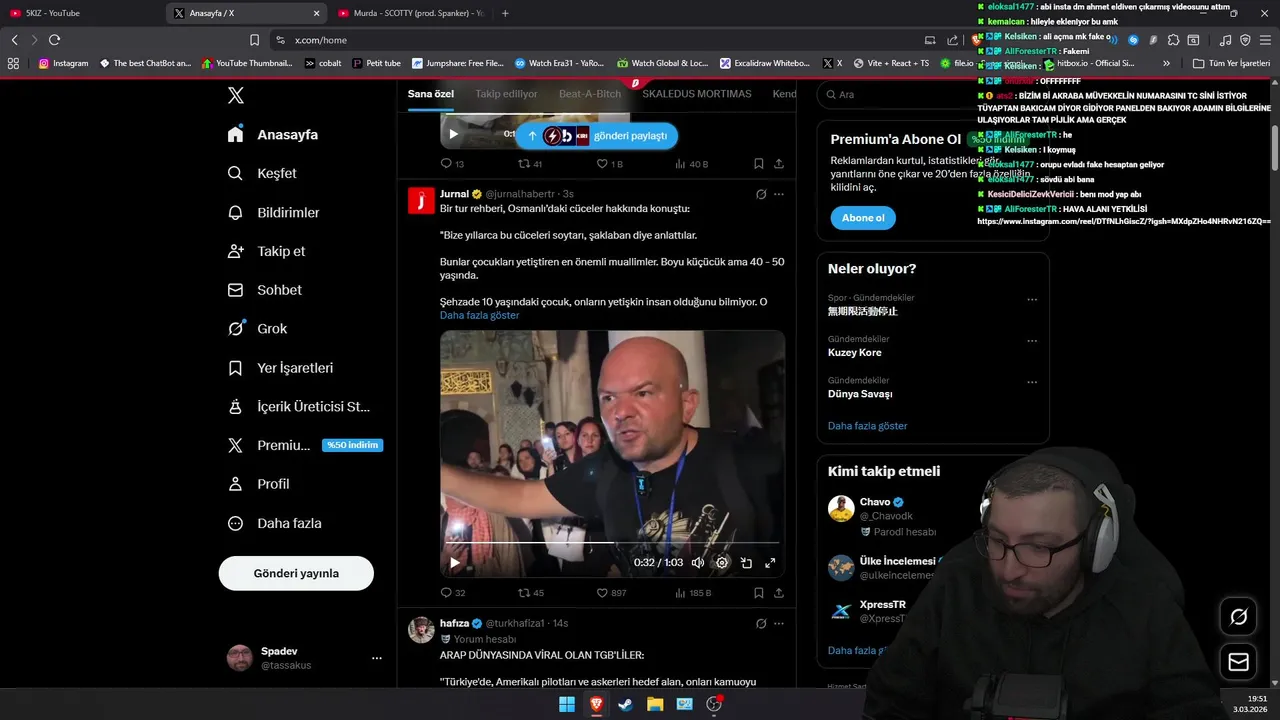
Task: Open floating messages envelope button
Action: click(1238, 662)
